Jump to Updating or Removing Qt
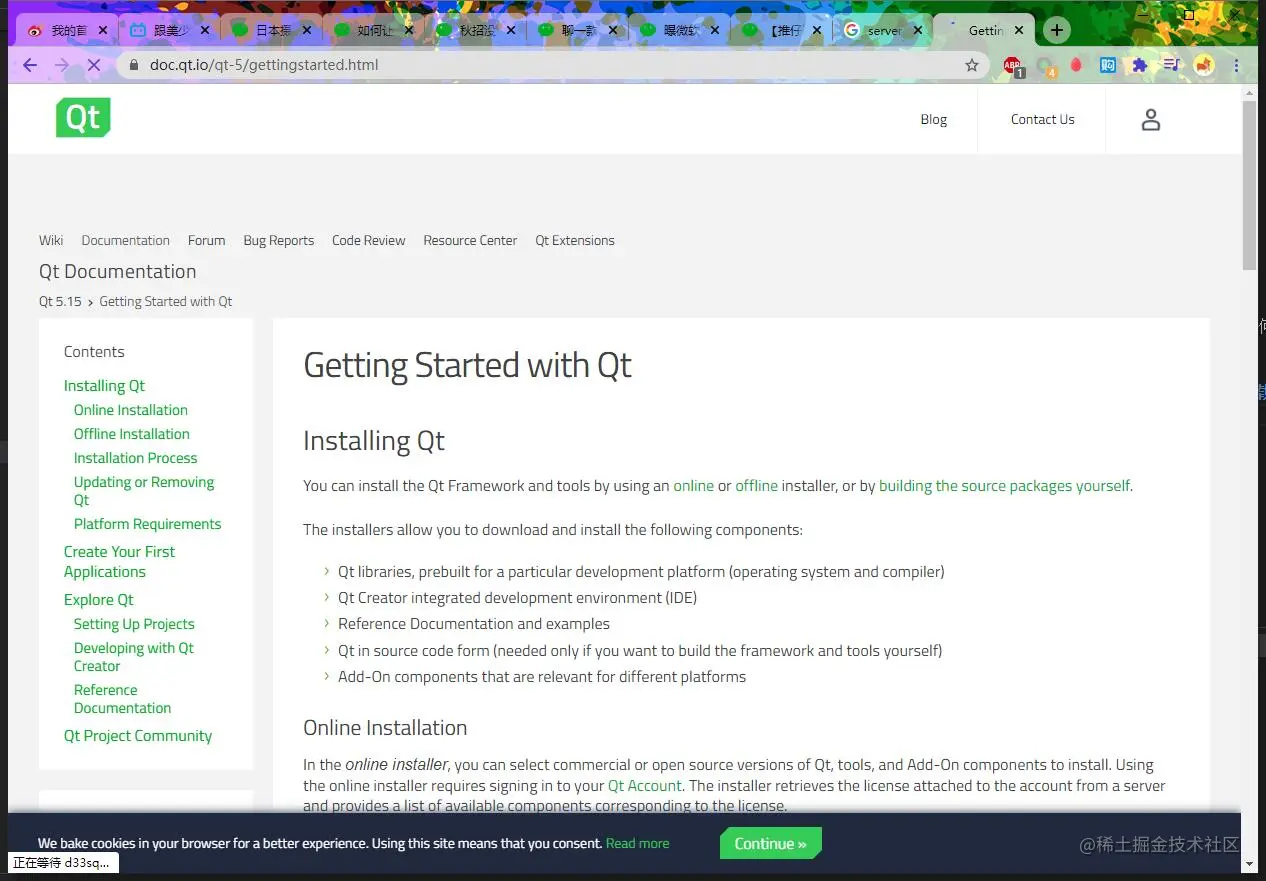This screenshot has width=1266, height=881. pos(143,491)
